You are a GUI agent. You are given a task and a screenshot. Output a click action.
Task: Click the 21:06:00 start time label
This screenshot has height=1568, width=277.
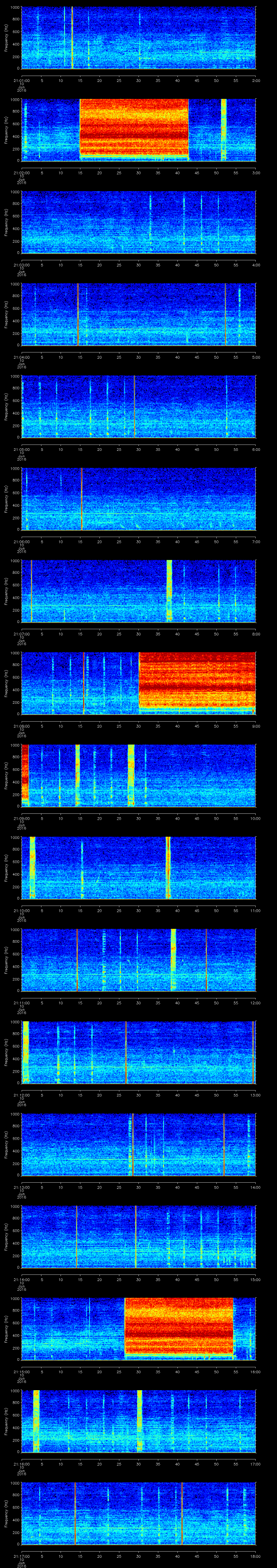(x=21, y=542)
